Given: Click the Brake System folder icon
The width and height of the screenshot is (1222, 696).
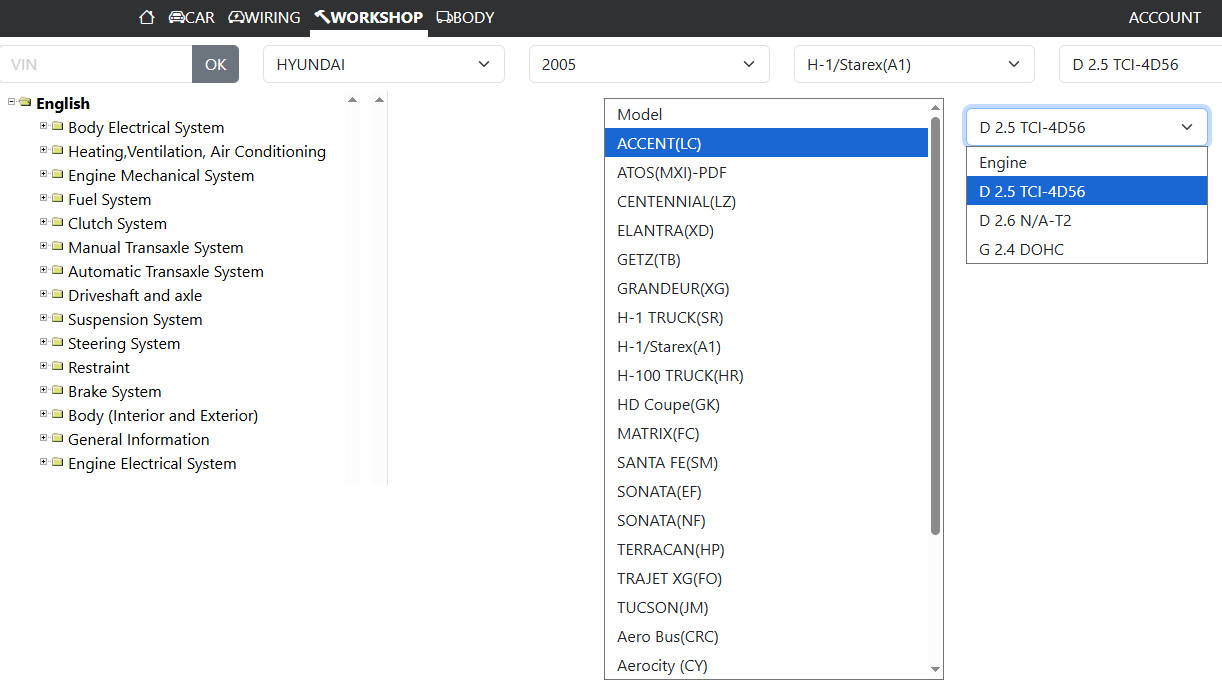Looking at the screenshot, I should (x=58, y=391).
